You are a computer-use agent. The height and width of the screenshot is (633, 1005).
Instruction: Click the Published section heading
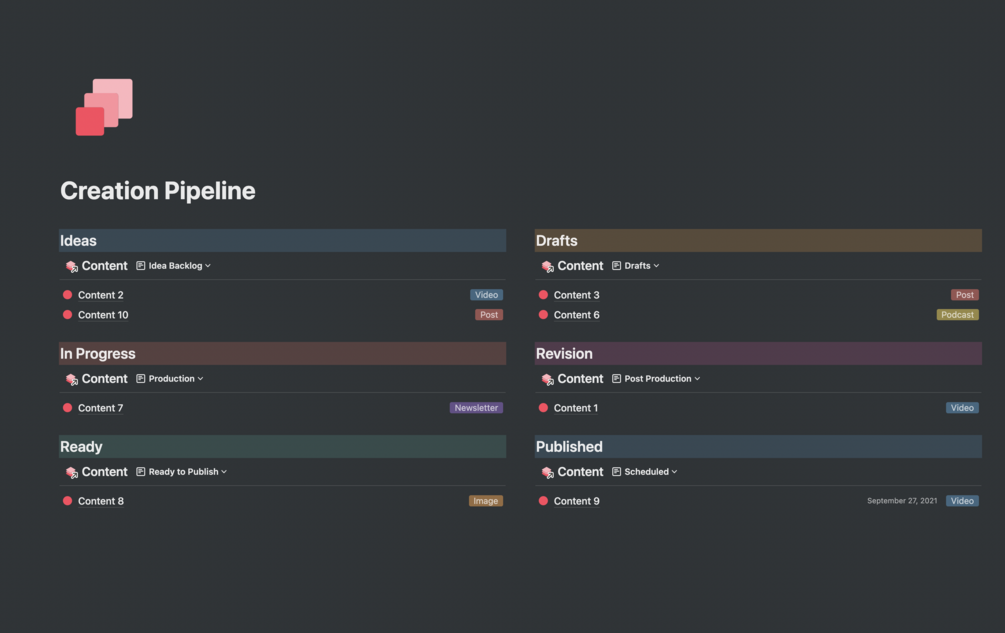(569, 447)
